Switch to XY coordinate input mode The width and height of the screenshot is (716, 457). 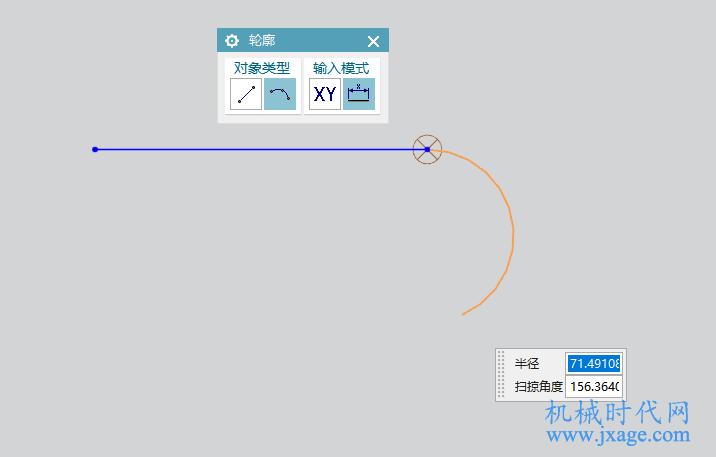[325, 94]
